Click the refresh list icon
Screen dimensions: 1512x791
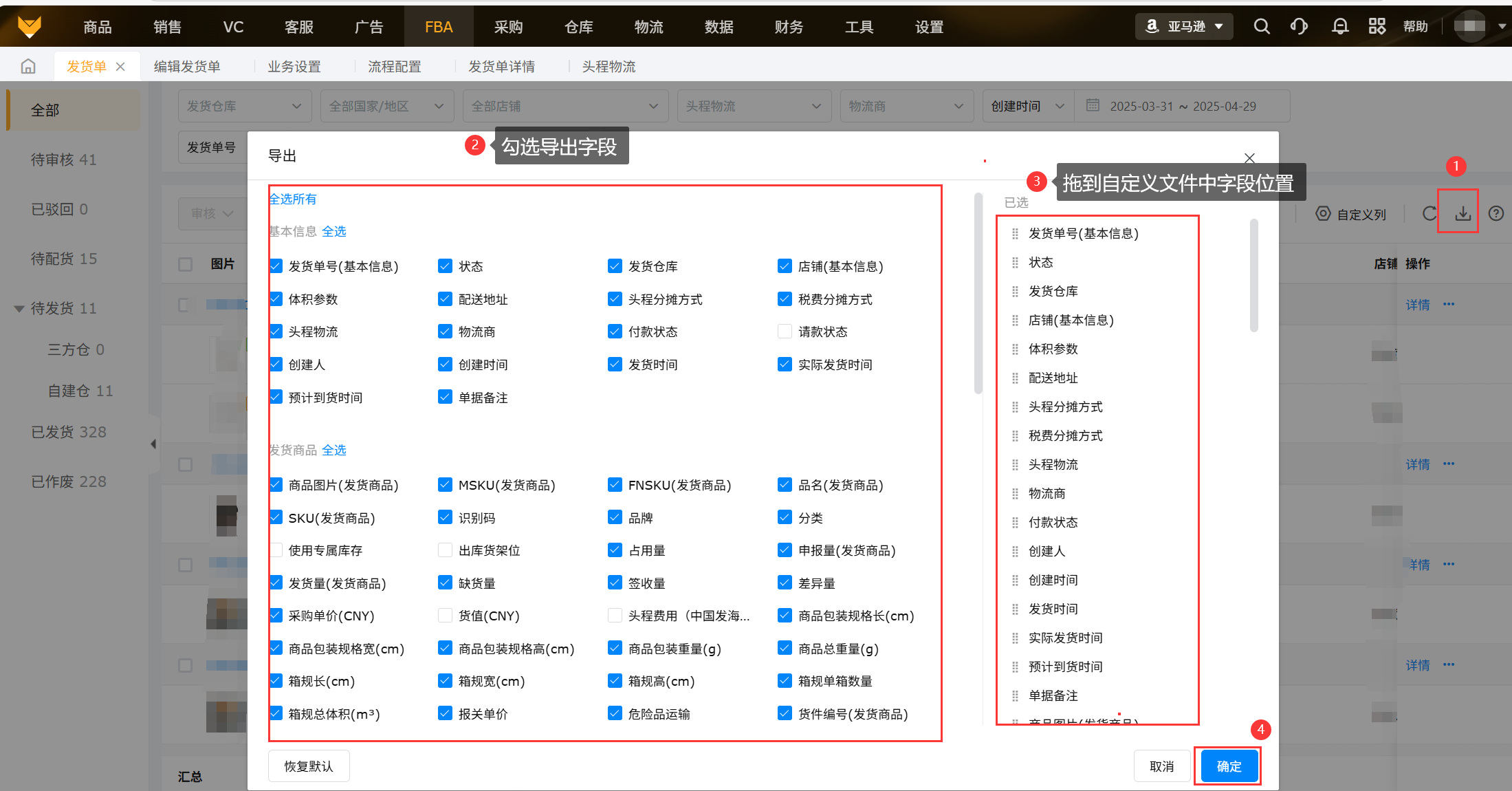tap(1429, 214)
